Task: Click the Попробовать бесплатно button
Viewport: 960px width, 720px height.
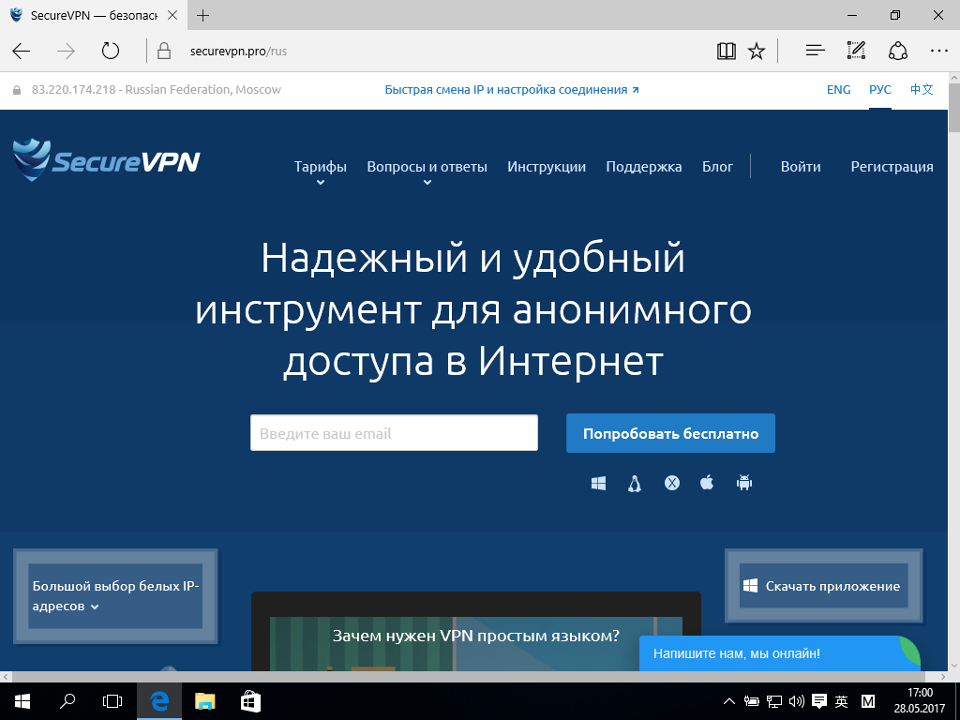Action: click(x=670, y=433)
